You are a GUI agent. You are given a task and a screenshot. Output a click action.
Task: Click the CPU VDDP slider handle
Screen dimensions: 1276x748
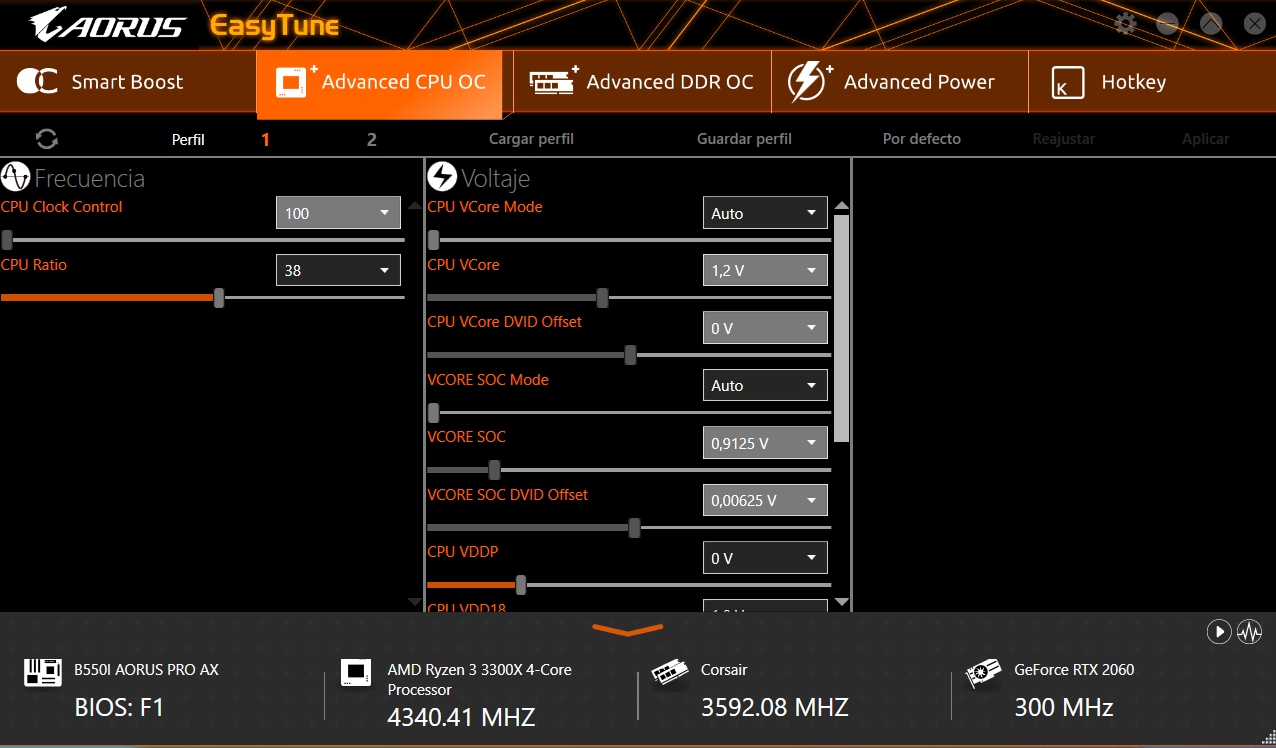[521, 585]
